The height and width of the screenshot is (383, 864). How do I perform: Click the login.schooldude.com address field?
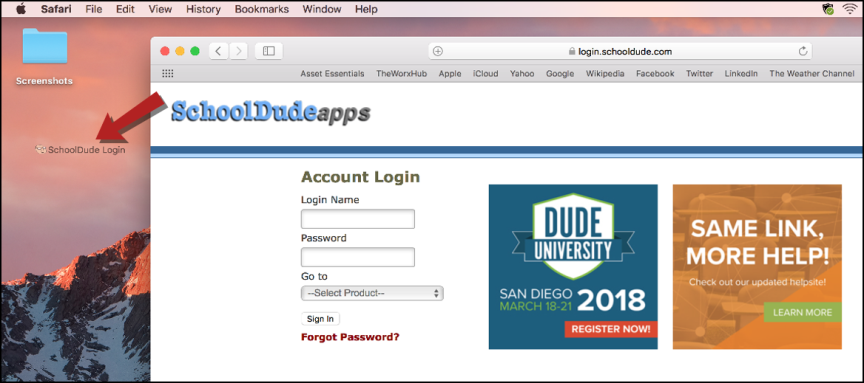click(x=620, y=51)
